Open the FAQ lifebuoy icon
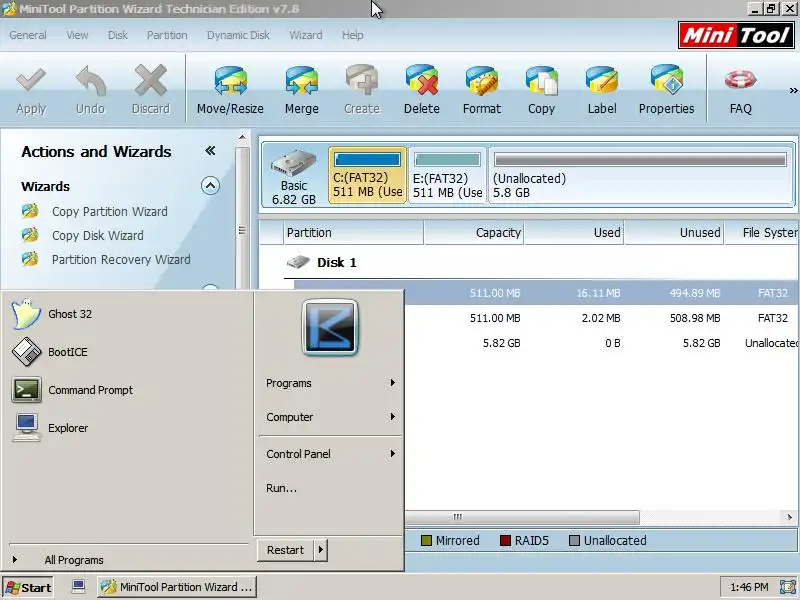The height and width of the screenshot is (600, 800). pos(740,80)
